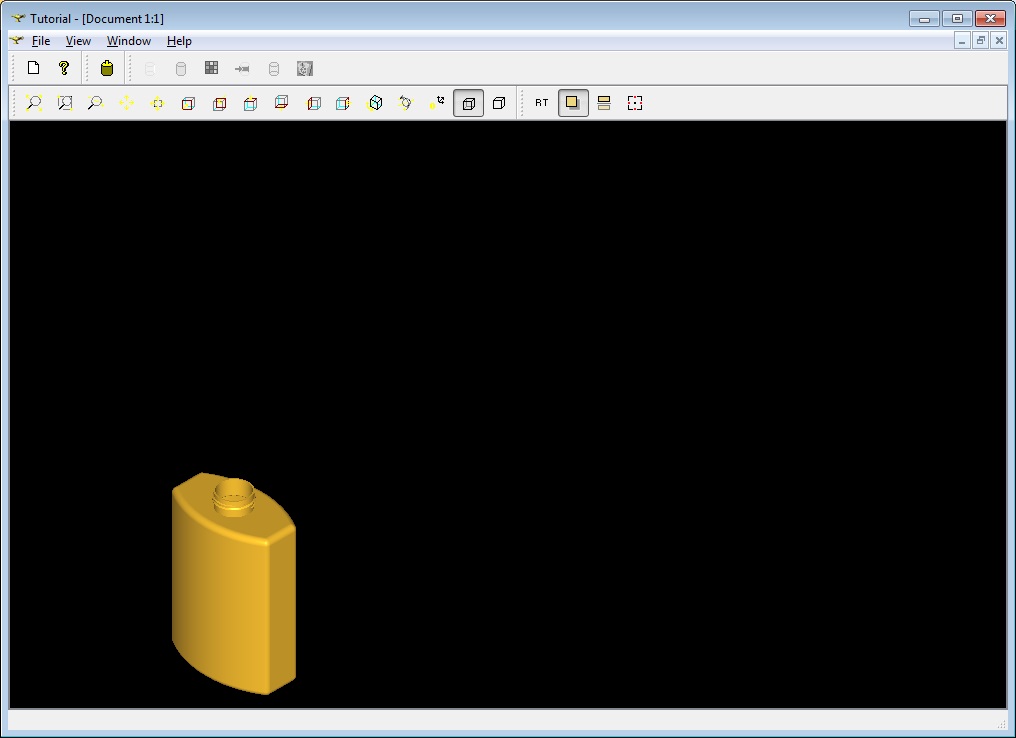
Task: Enable the hidden-line-on cube button
Action: 499,103
